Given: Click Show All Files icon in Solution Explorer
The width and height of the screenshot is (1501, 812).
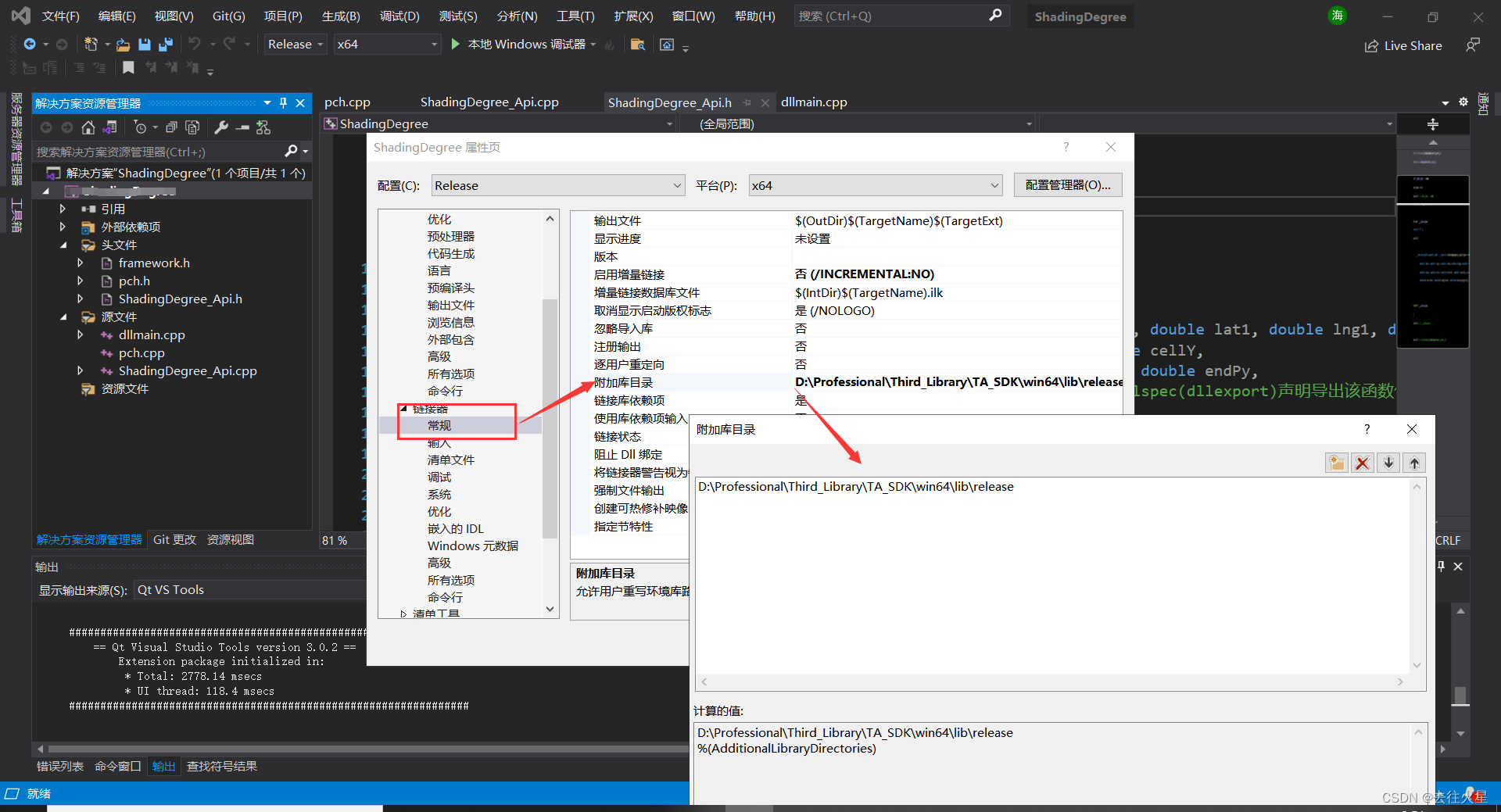Looking at the screenshot, I should pos(192,127).
